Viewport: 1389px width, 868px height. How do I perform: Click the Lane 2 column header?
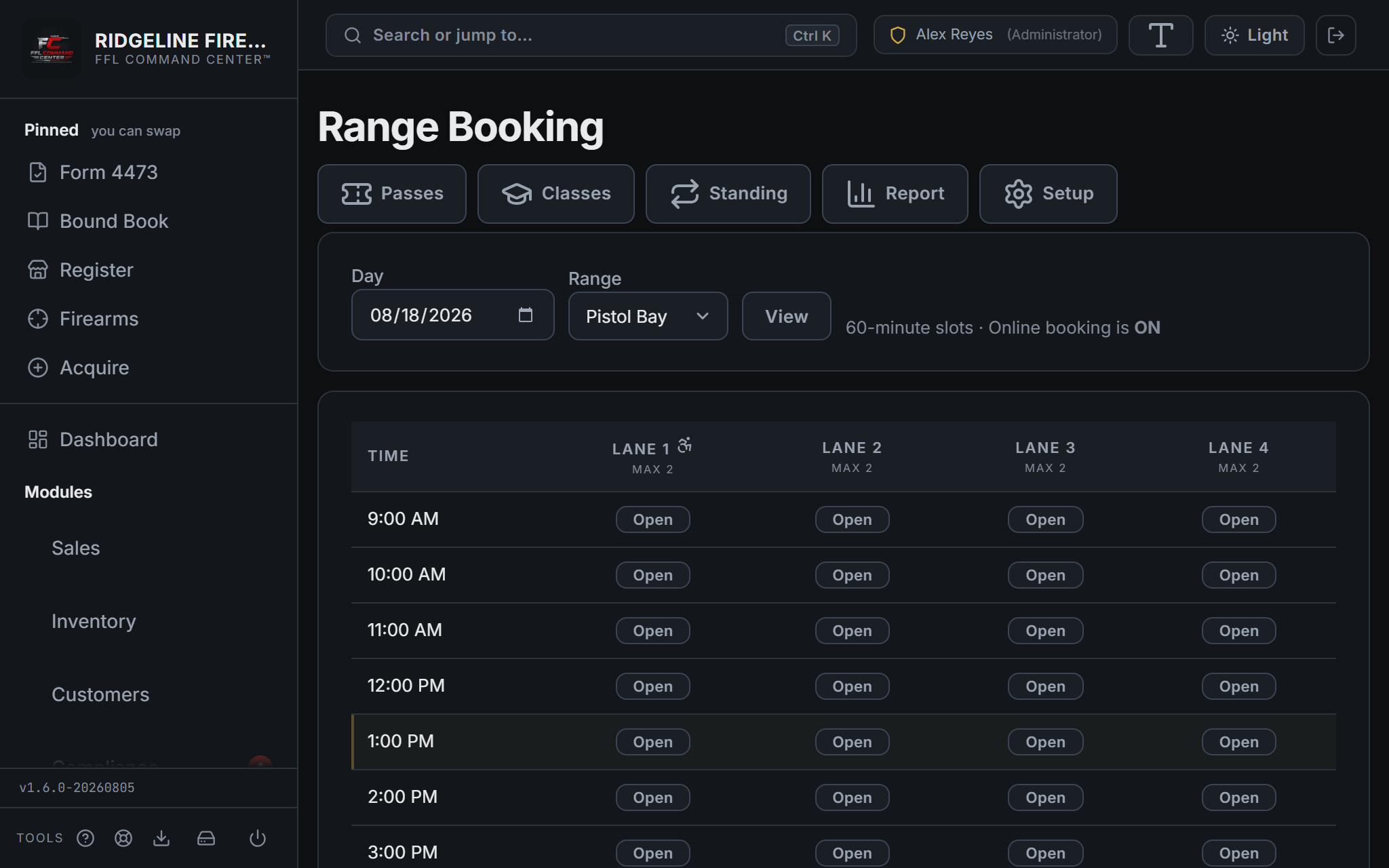pyautogui.click(x=853, y=456)
